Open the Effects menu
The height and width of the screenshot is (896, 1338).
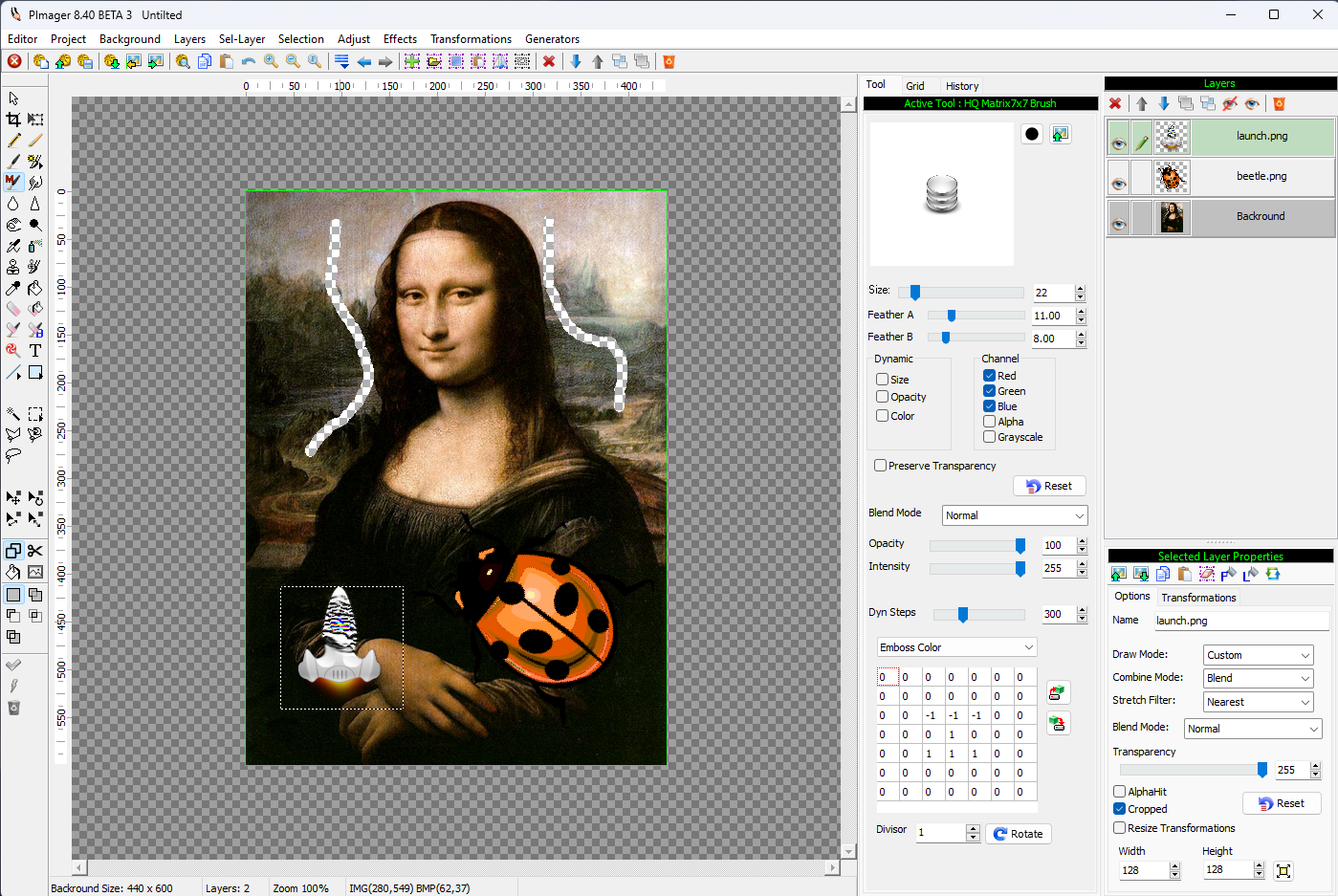tap(400, 39)
